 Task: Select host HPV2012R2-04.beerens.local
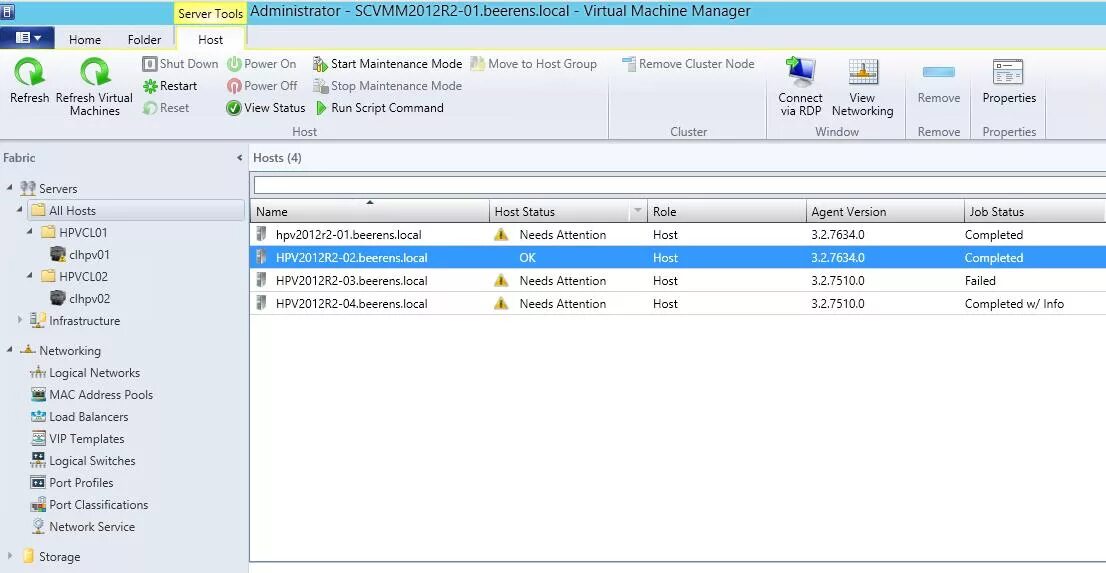point(678,303)
